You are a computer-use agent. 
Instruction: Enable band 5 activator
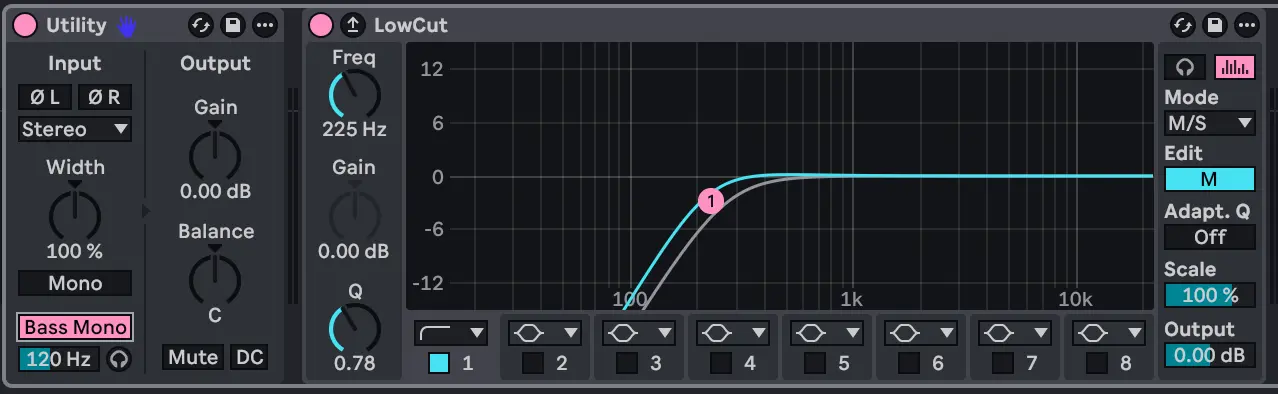coord(814,363)
